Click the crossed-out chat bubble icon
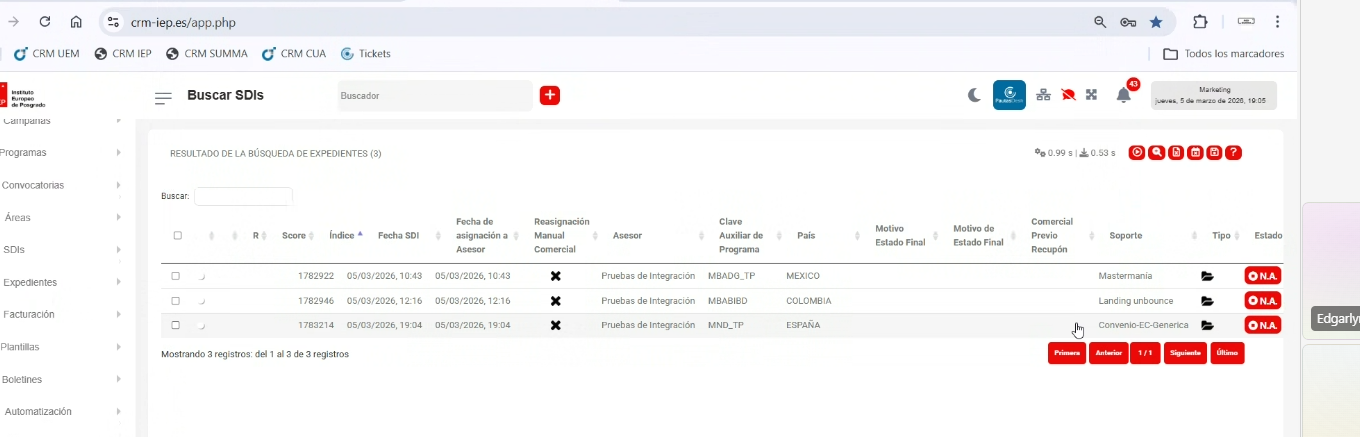Screen dimensions: 1360x437 coord(1068,96)
